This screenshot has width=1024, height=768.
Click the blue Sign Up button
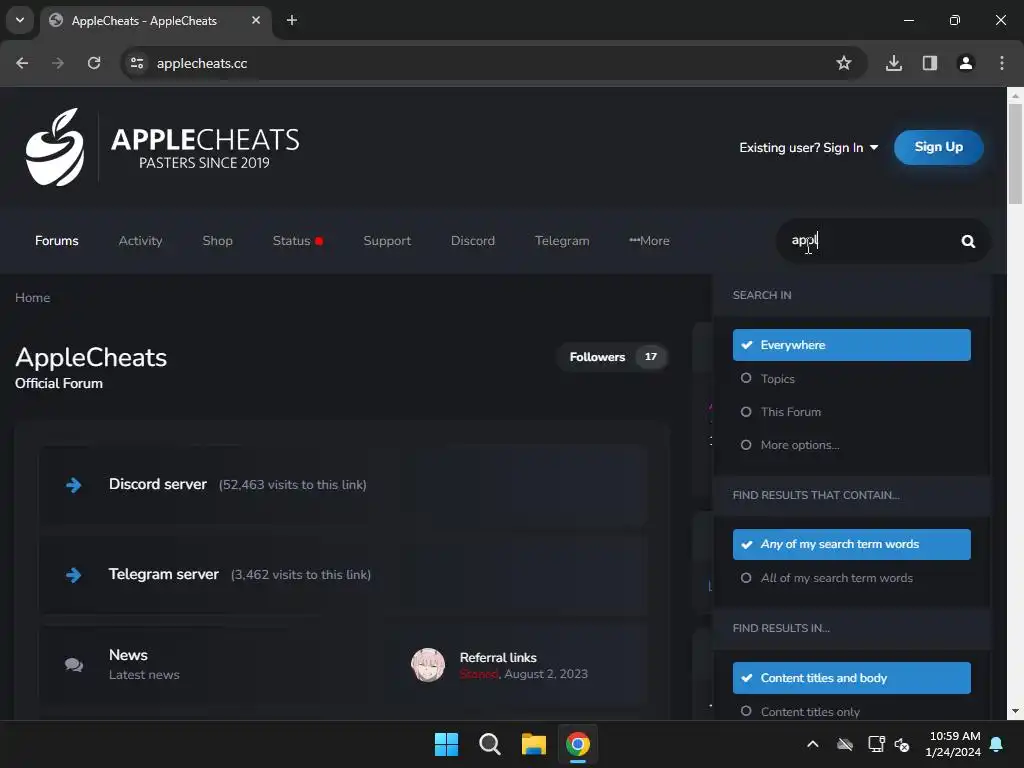938,147
